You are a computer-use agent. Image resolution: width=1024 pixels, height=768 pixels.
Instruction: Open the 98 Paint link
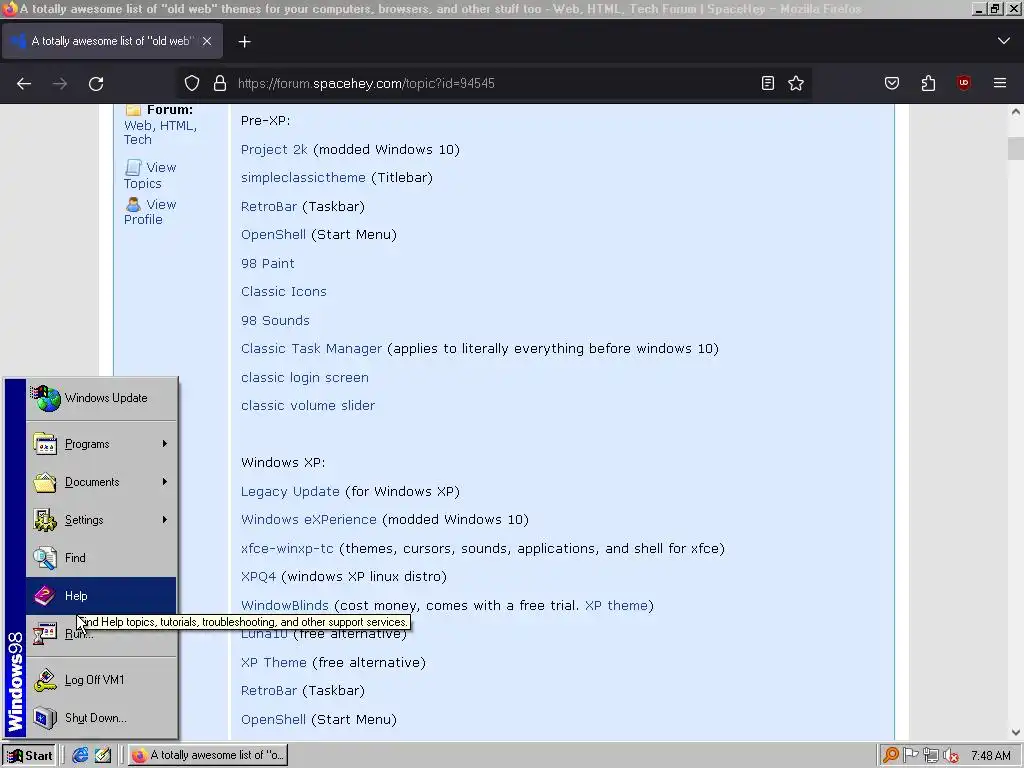point(268,263)
